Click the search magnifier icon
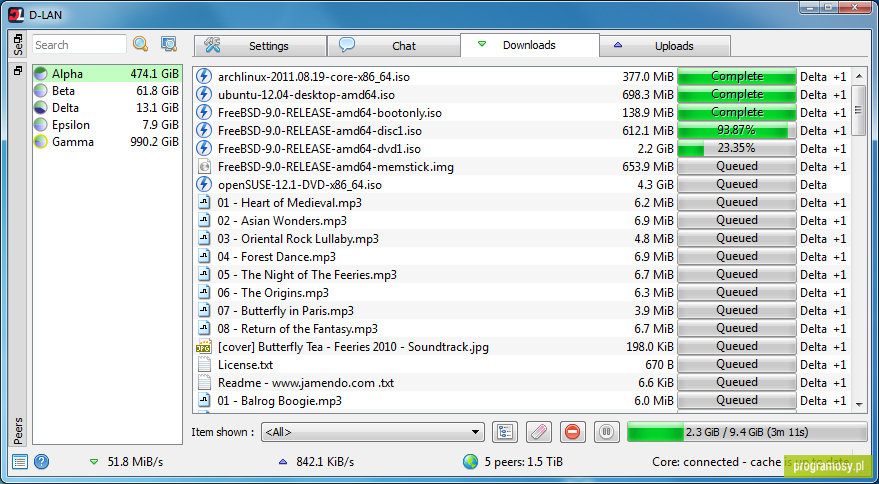Screen dimensions: 879x484 point(140,44)
